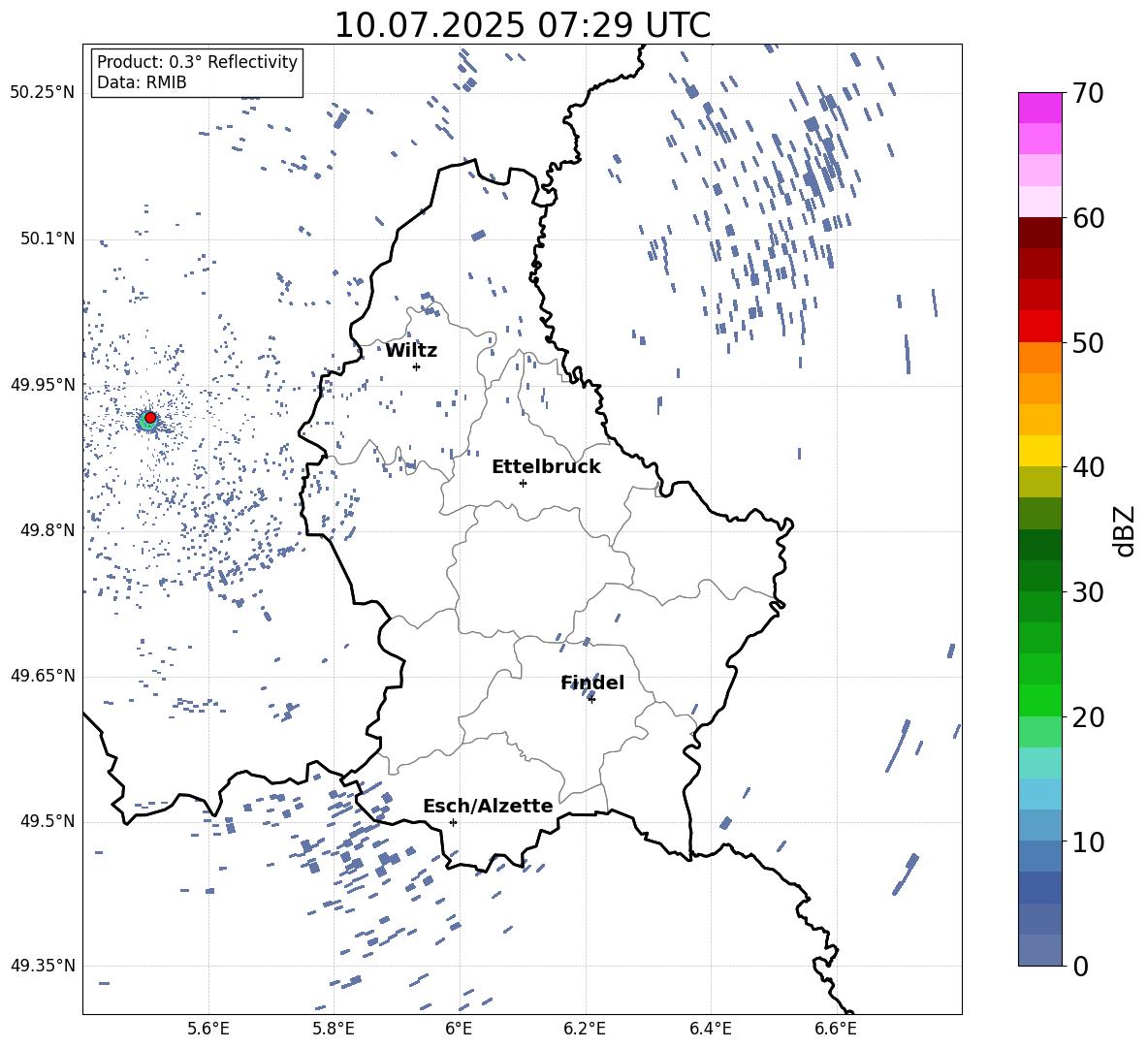
Task: Click the 5.8°E longitude label
Action: point(334,1029)
